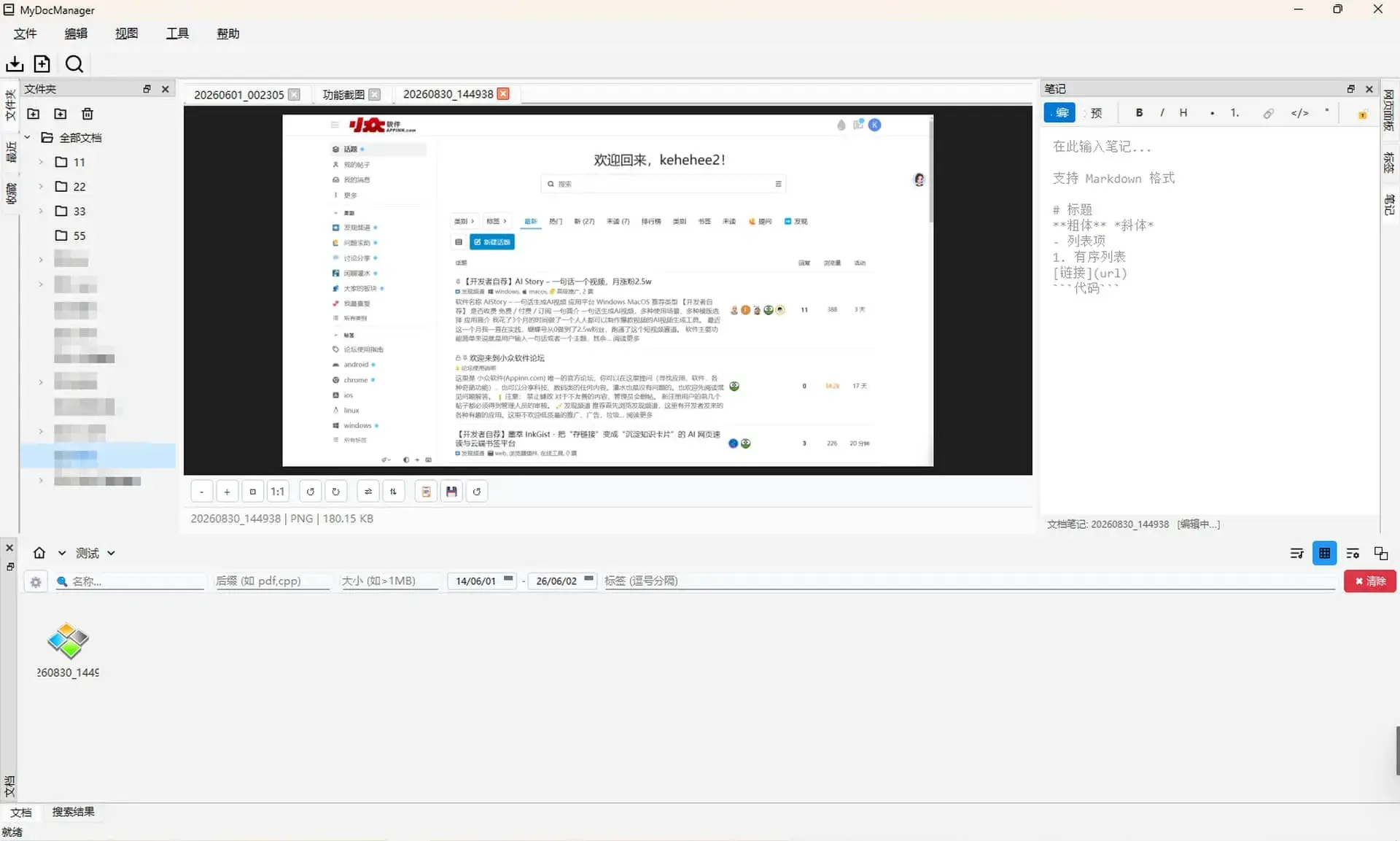Click the red 清除 clear button

click(1369, 581)
